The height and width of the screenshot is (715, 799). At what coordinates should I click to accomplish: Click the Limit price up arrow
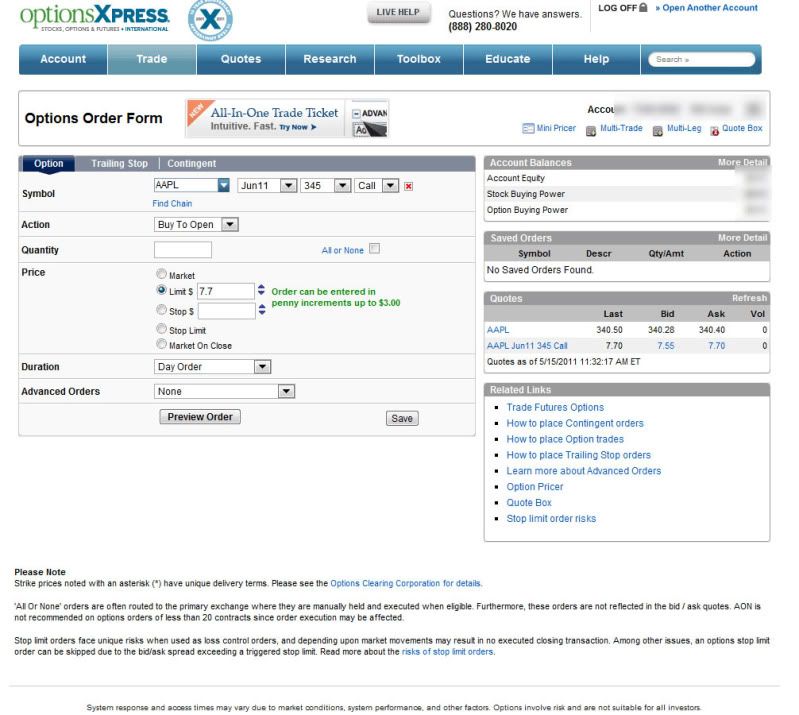[x=261, y=287]
